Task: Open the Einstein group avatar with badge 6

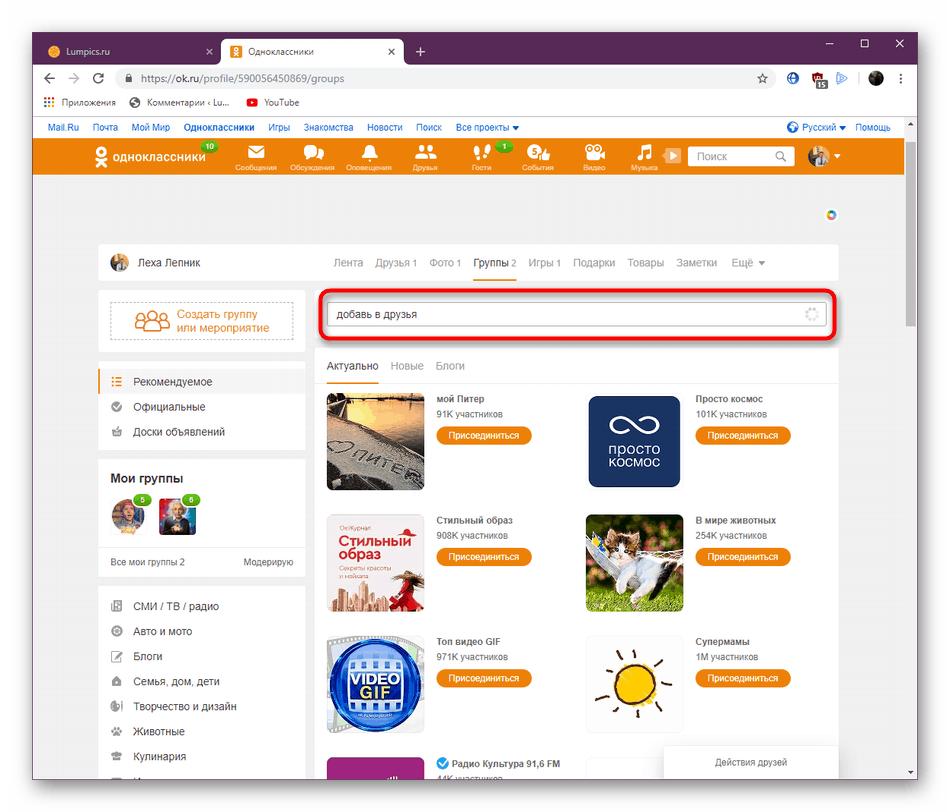Action: tap(177, 516)
